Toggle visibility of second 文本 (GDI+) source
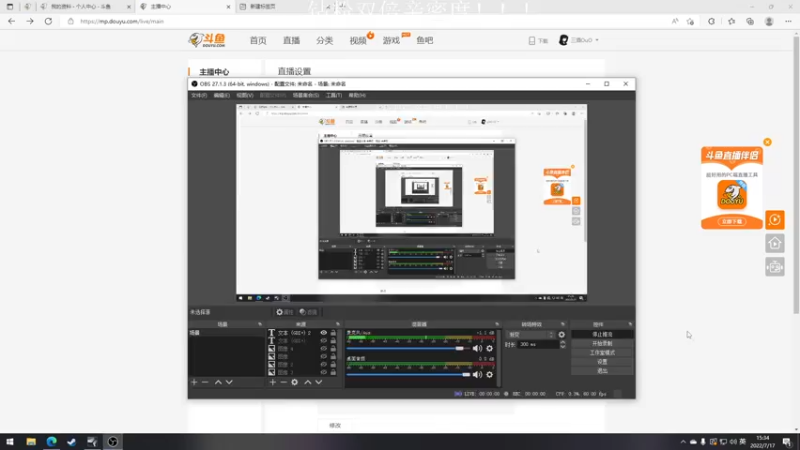The image size is (800, 450). coord(323,341)
